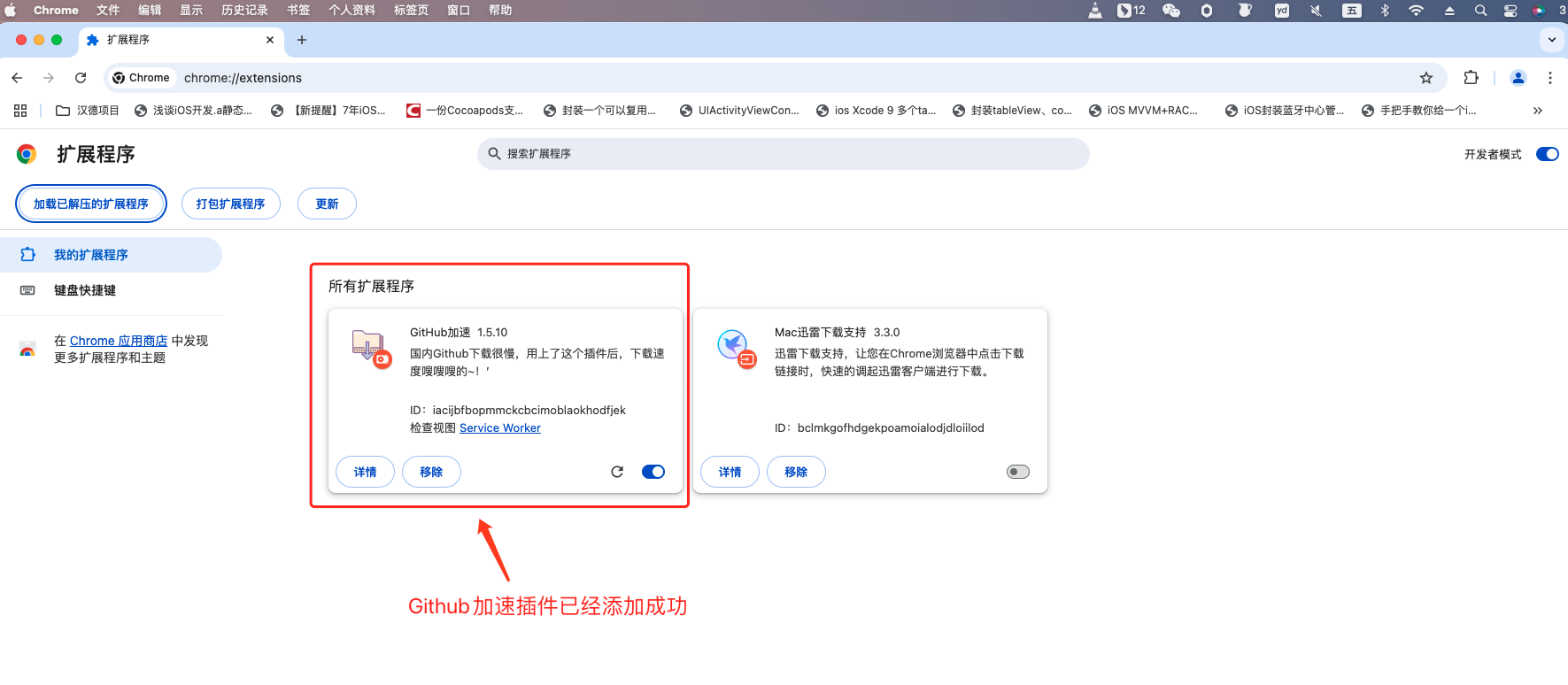Enable the Mac迅雷下载支持 extension toggle
The image size is (1568, 685).
click(x=1018, y=472)
